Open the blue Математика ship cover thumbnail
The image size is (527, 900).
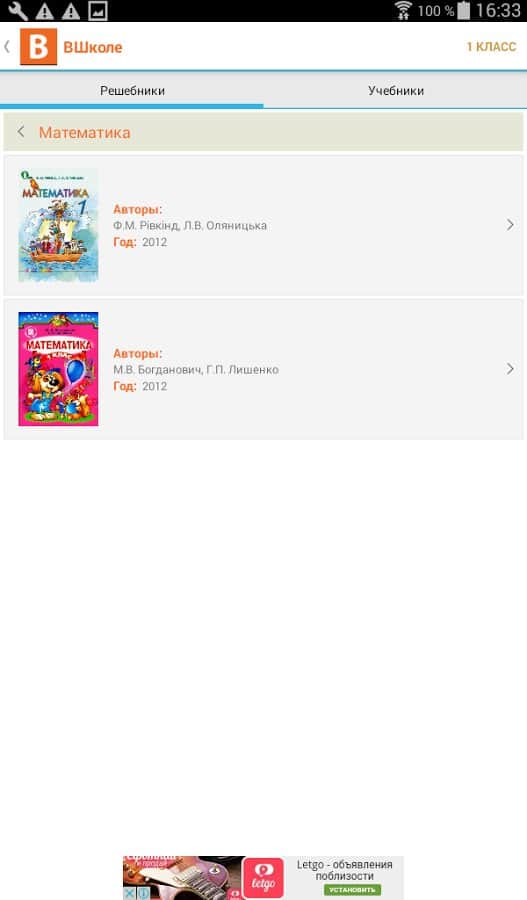[58, 225]
